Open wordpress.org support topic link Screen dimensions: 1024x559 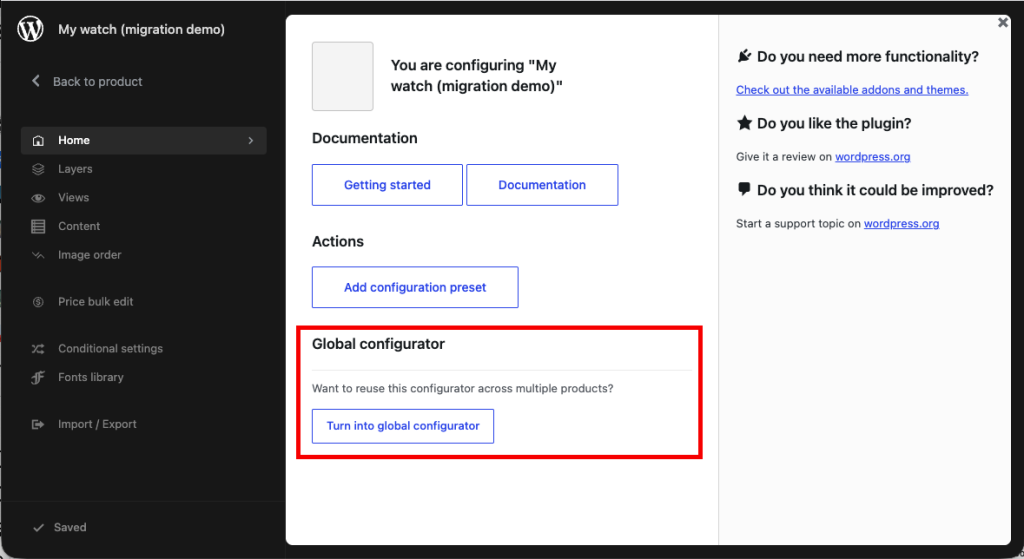tap(901, 223)
